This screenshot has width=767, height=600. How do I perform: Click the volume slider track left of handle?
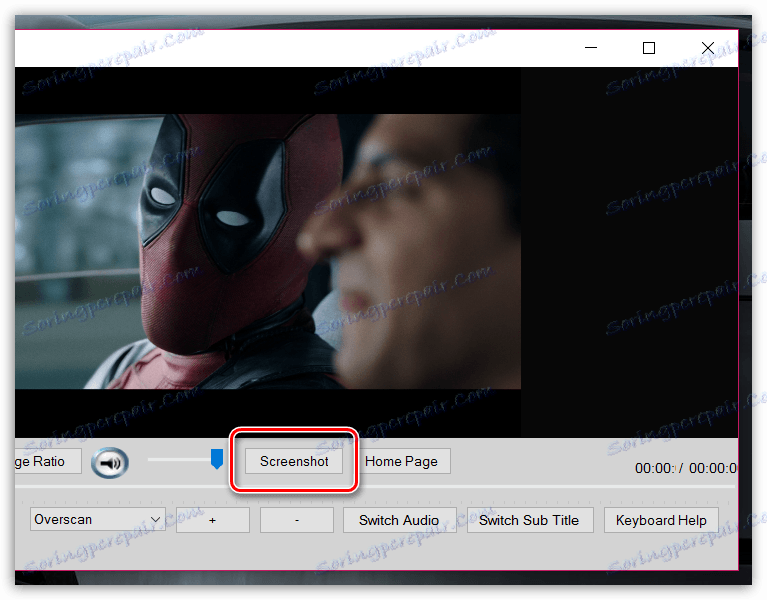click(x=175, y=460)
